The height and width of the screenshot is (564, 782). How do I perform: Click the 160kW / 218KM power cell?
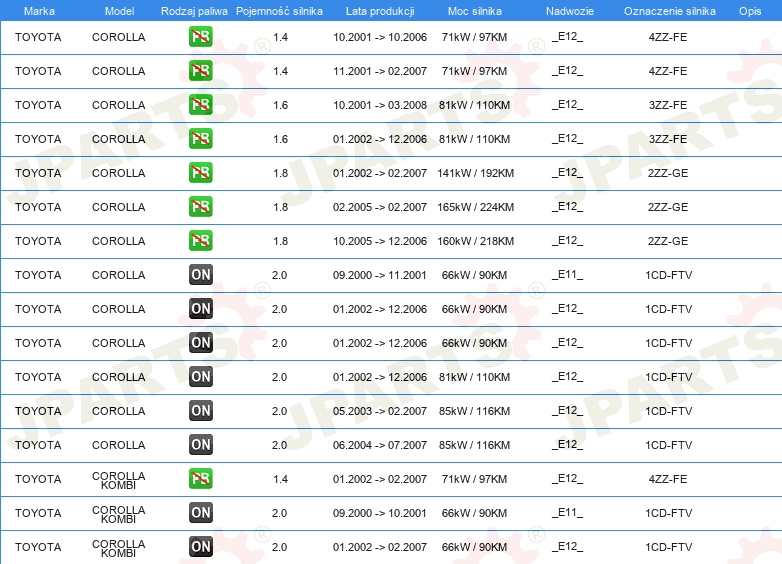[475, 241]
